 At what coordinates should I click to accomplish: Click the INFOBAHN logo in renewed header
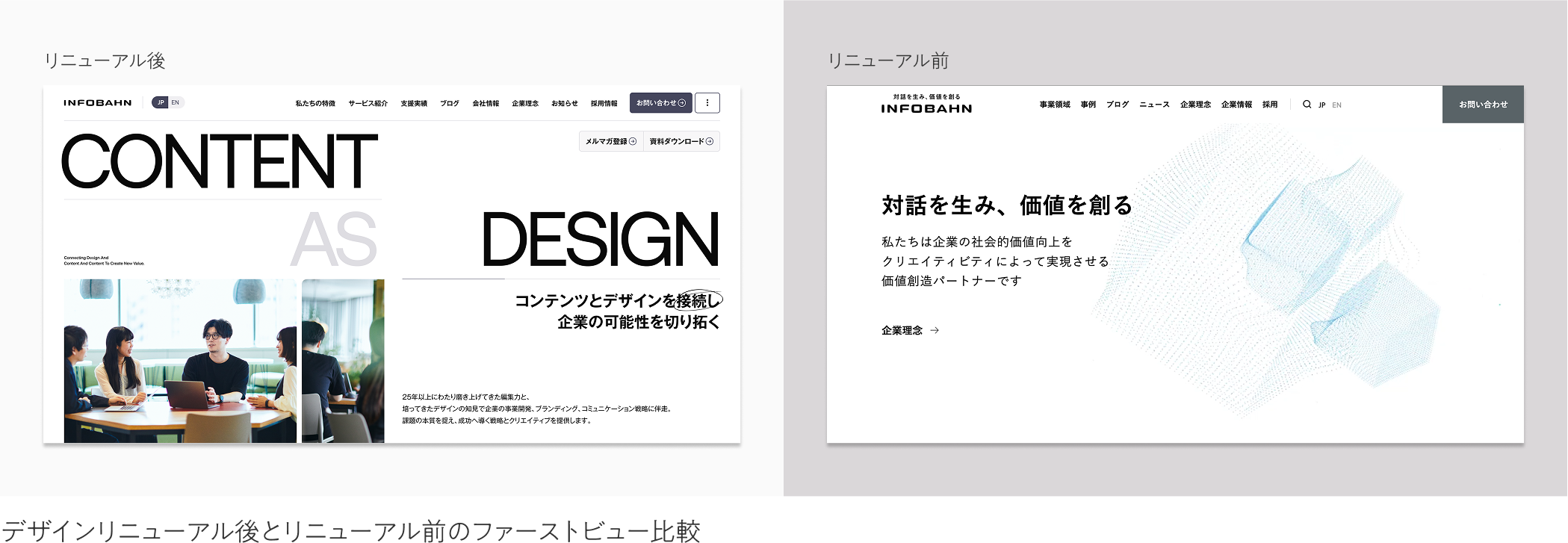click(x=97, y=103)
